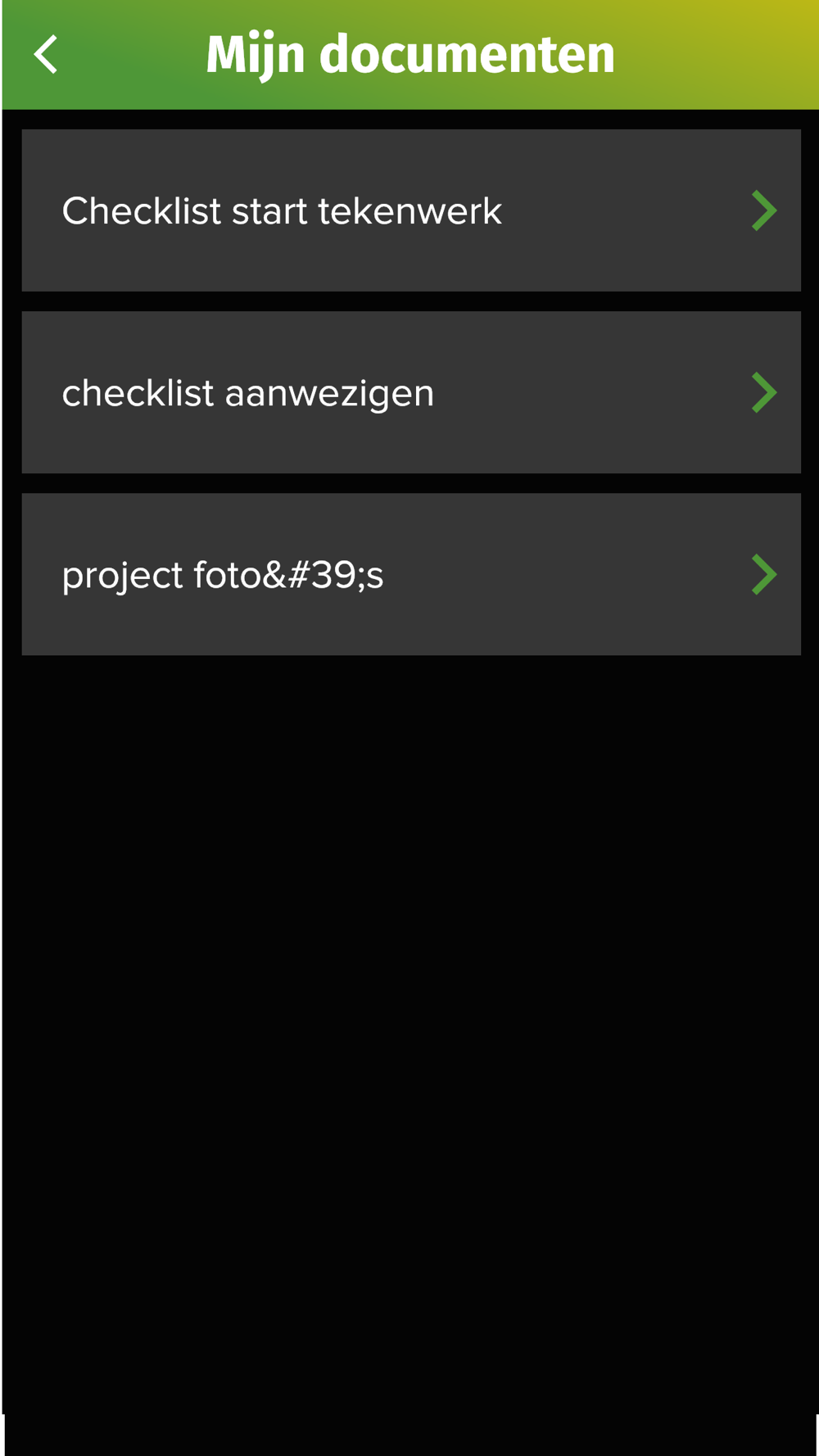Tap the 'Checklist start tekenwerk' text label
The width and height of the screenshot is (819, 1456).
click(282, 211)
